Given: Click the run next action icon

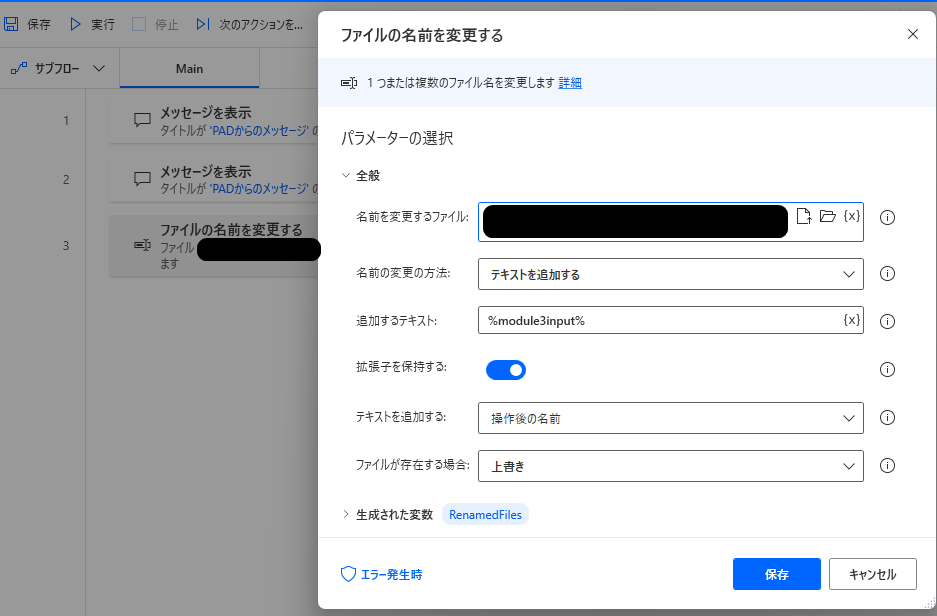Looking at the screenshot, I should tap(203, 24).
